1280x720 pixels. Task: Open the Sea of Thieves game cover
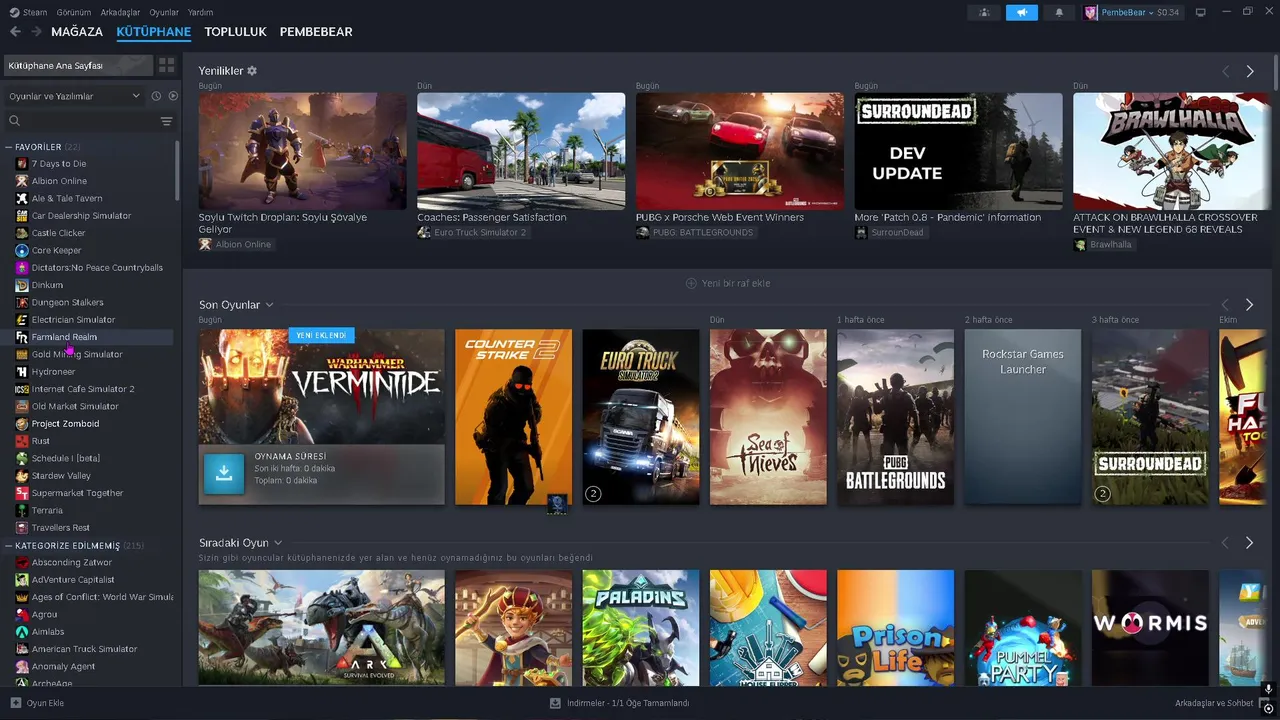click(768, 417)
